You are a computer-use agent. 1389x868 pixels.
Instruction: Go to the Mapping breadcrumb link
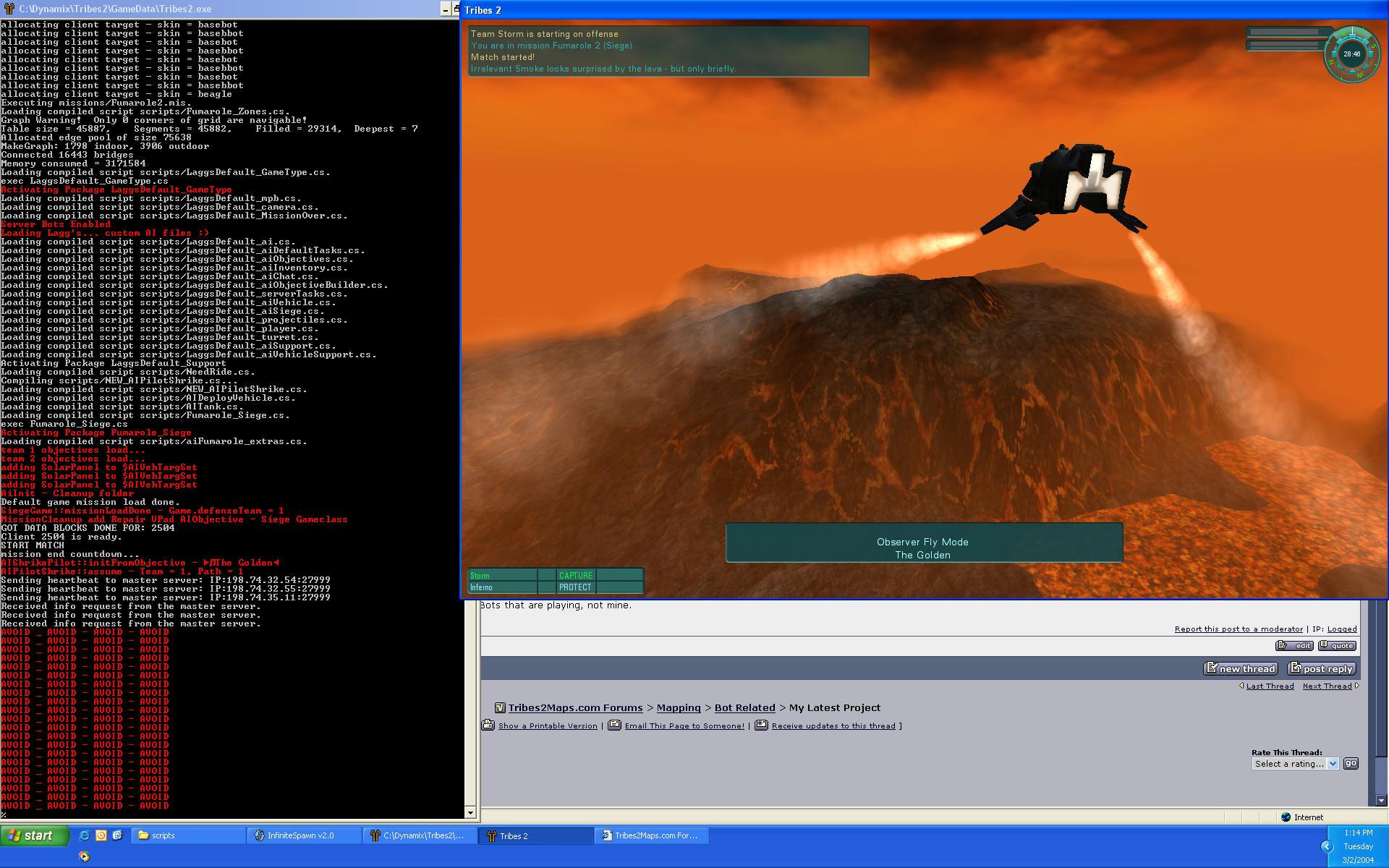click(679, 707)
